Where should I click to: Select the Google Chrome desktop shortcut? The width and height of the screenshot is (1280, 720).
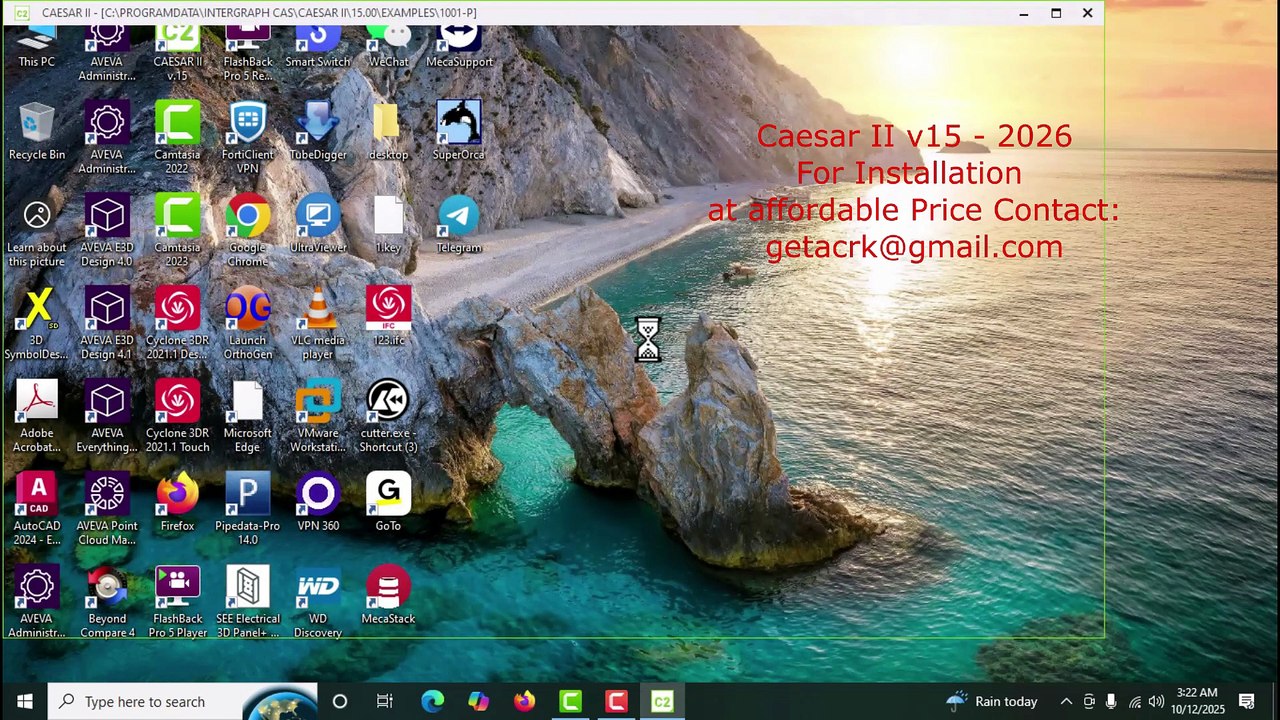[x=247, y=231]
